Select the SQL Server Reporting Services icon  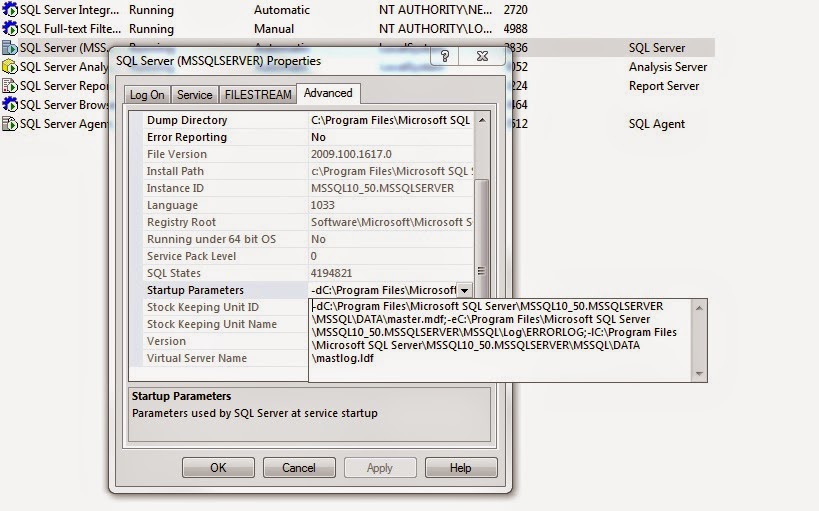pos(9,85)
